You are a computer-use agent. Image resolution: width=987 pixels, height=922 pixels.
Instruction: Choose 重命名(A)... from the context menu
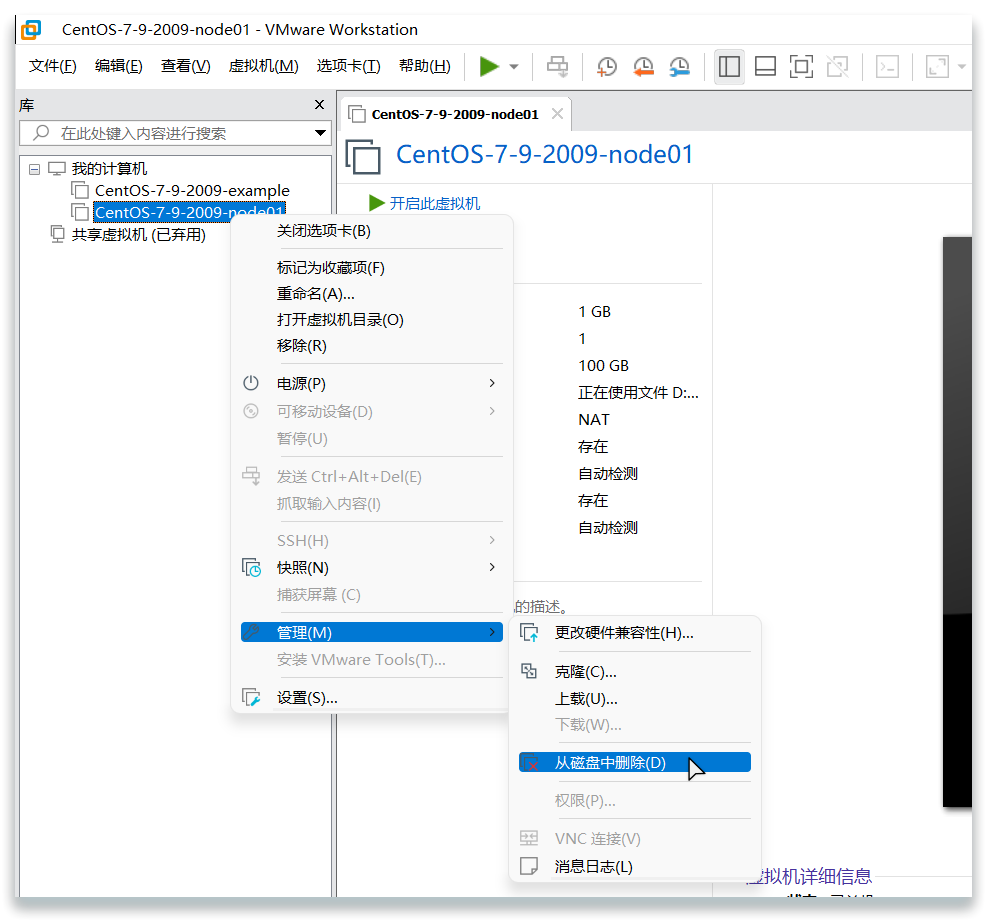pyautogui.click(x=372, y=294)
